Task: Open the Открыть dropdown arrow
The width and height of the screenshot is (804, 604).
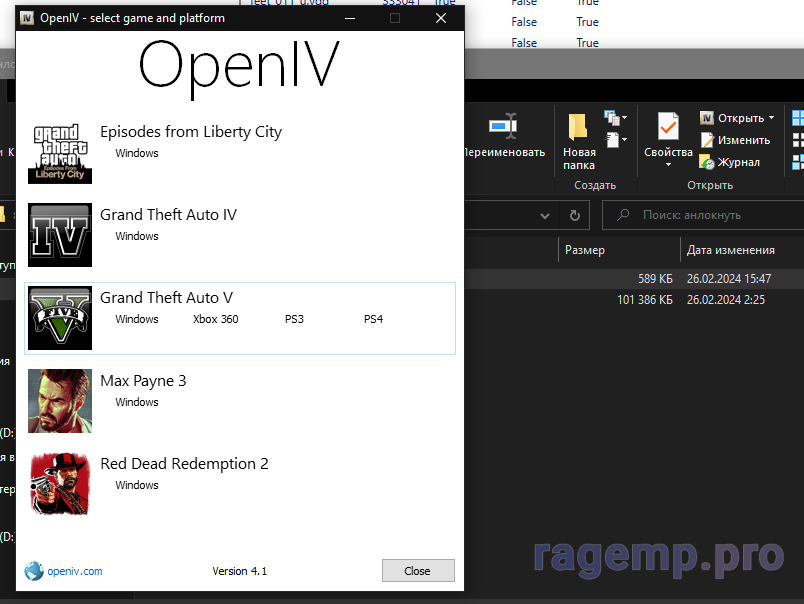Action: [x=772, y=118]
